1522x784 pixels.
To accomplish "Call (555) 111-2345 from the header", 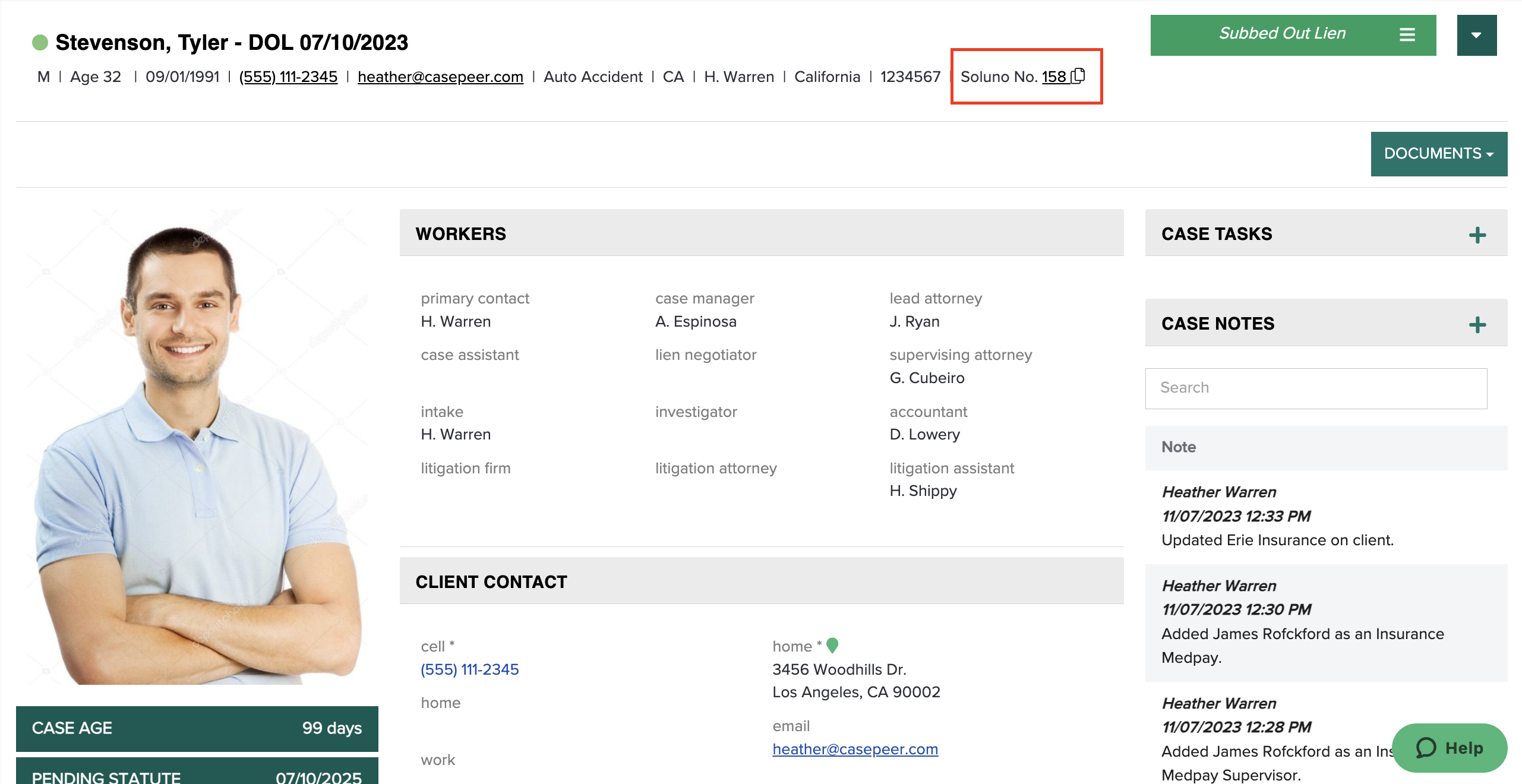I will (x=288, y=76).
